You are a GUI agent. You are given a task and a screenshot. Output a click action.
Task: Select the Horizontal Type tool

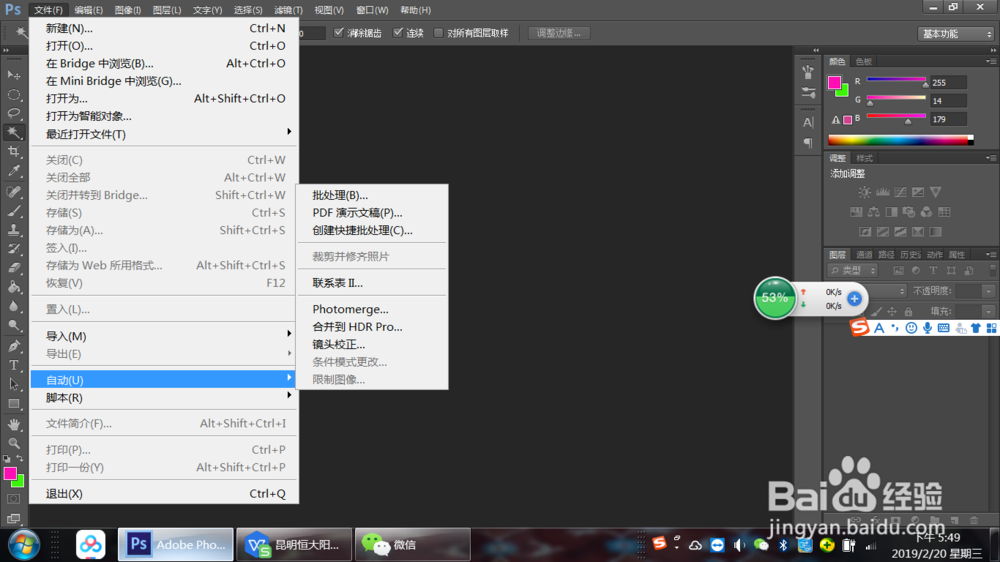(x=13, y=365)
